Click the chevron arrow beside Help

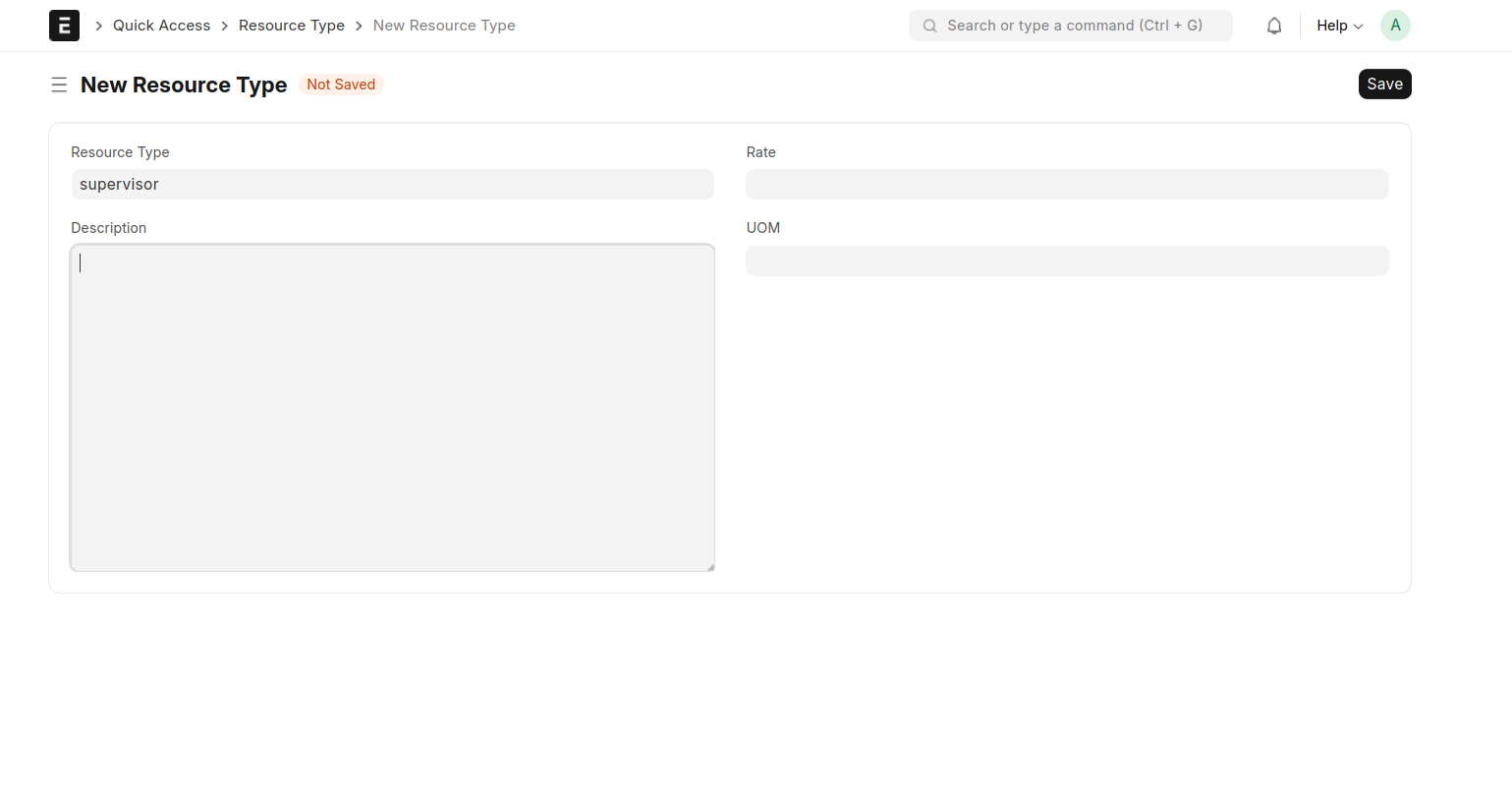(1359, 27)
